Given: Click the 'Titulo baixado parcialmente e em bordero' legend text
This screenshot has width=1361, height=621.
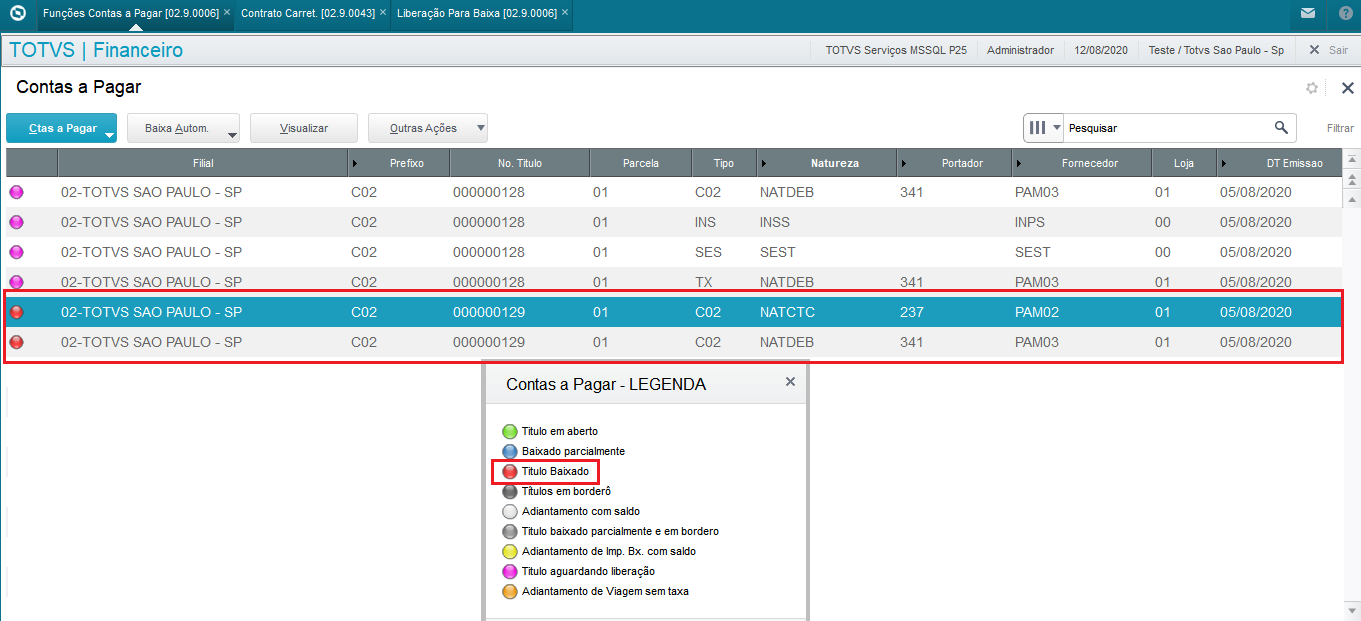Looking at the screenshot, I should click(x=620, y=531).
